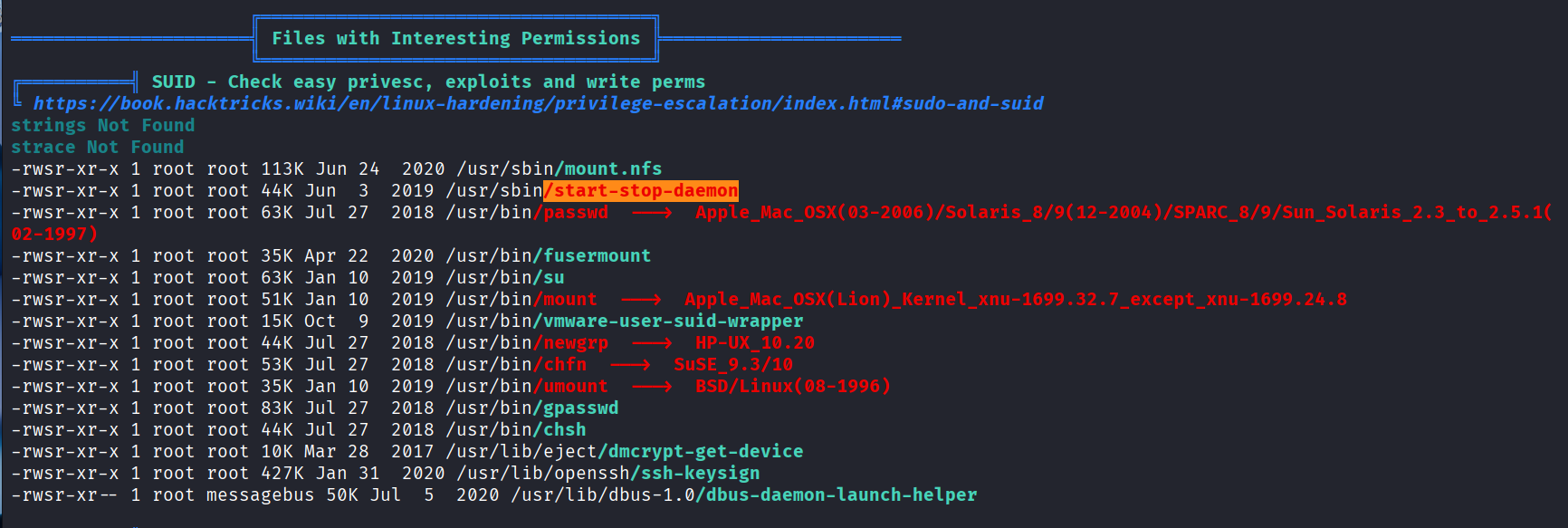1568x528 pixels.
Task: Click the red chfn binary name
Action: click(x=564, y=365)
